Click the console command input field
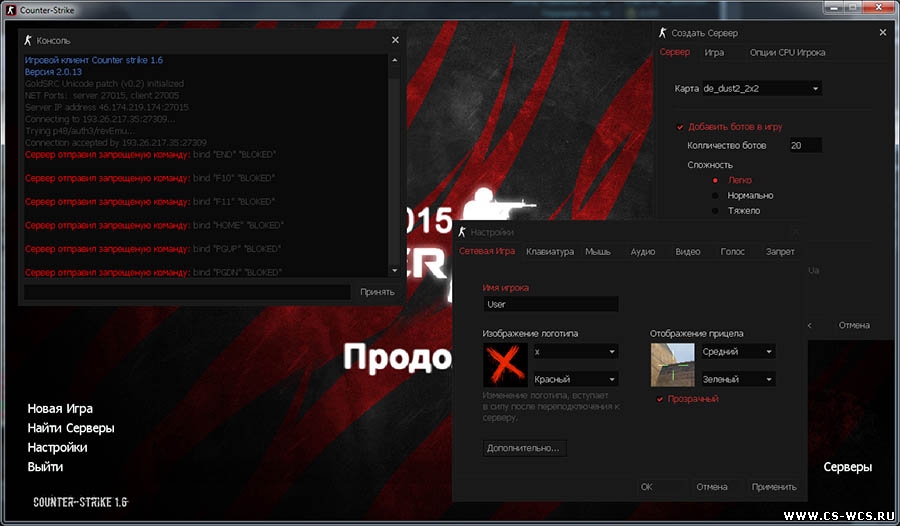The width and height of the screenshot is (900, 526). pos(187,292)
